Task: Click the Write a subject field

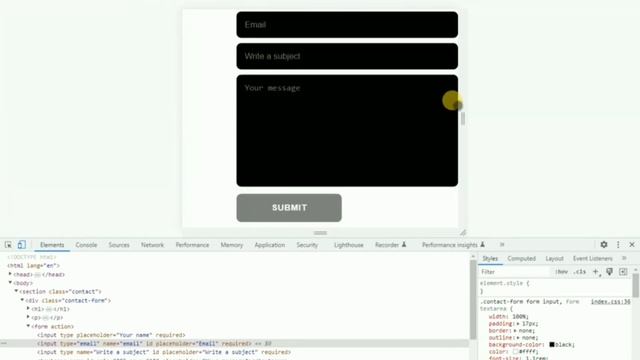Action: tap(347, 56)
